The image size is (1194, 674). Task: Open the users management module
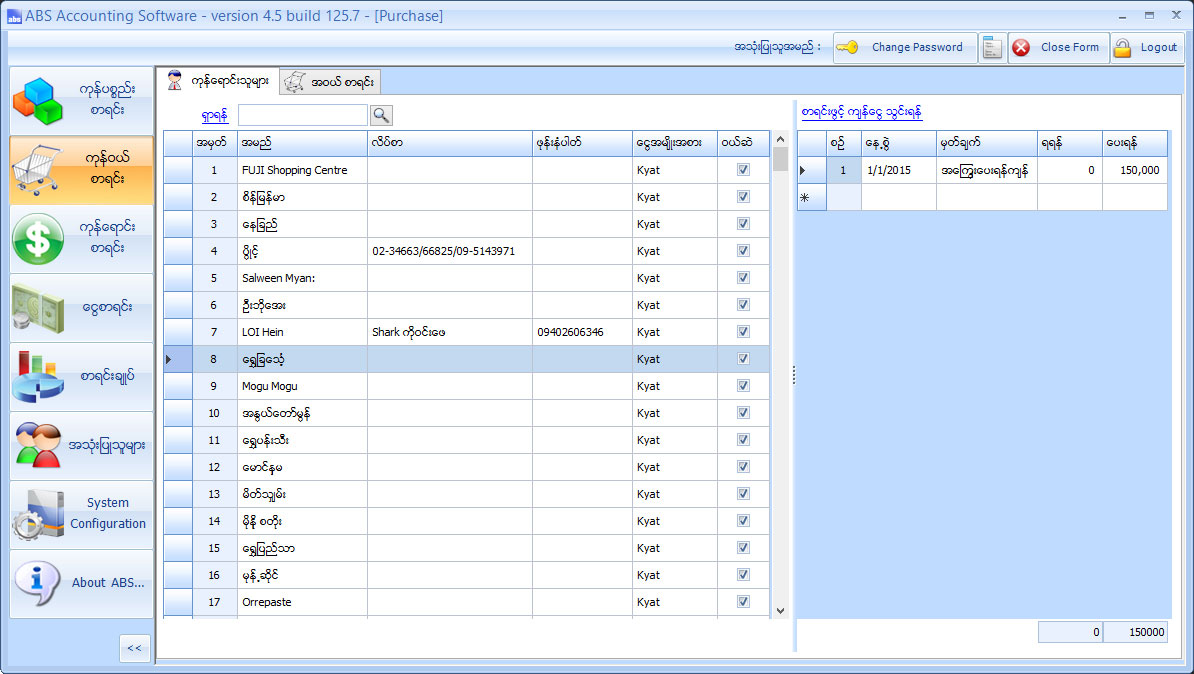82,446
